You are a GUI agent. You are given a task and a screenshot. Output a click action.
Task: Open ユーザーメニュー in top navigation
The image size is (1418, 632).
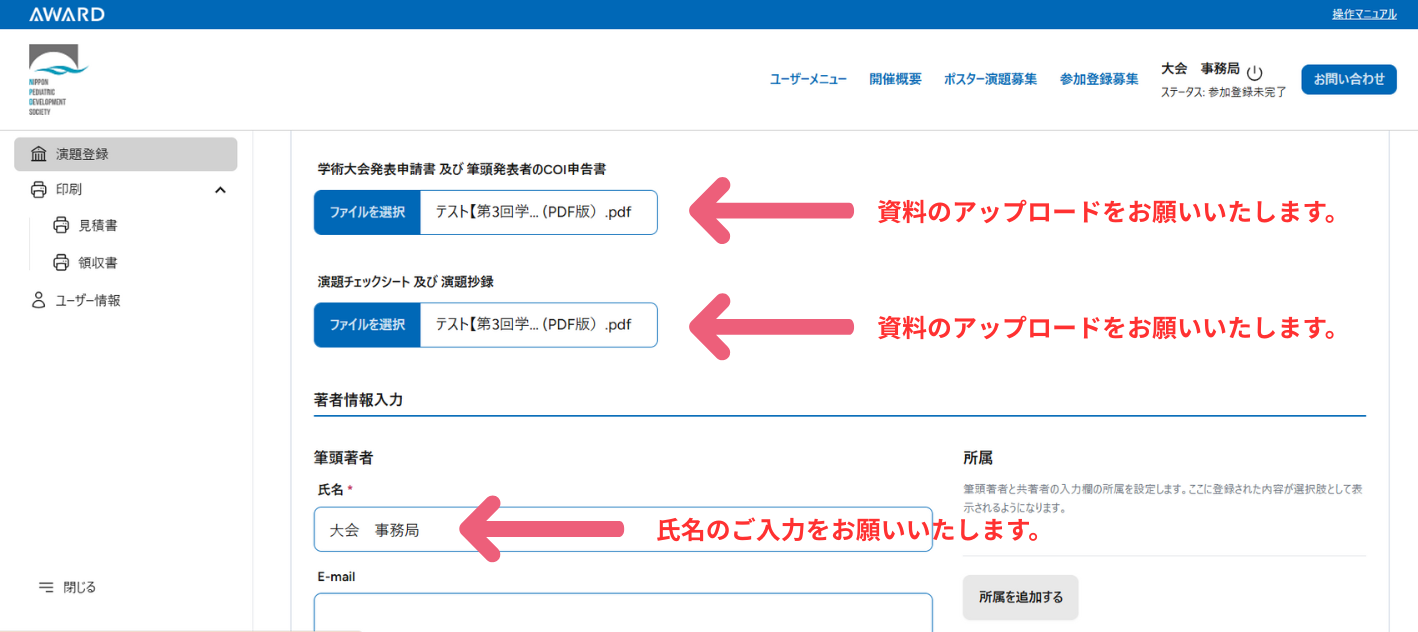click(808, 79)
